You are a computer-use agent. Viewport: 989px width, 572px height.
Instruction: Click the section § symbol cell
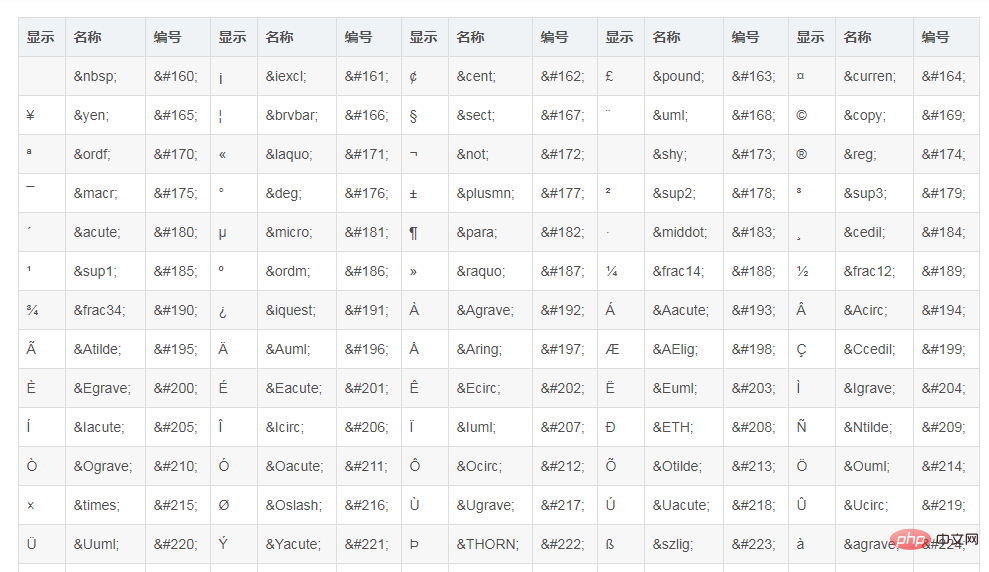(424, 115)
